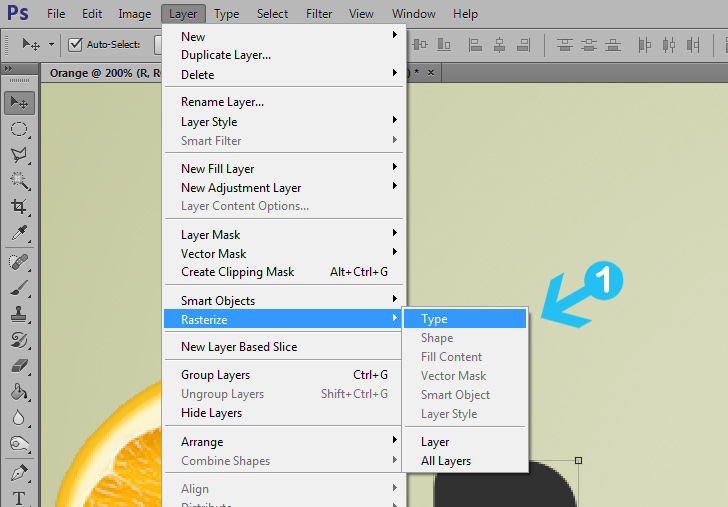Select the Elliptical Marquee tool
This screenshot has width=728, height=507.
19,130
